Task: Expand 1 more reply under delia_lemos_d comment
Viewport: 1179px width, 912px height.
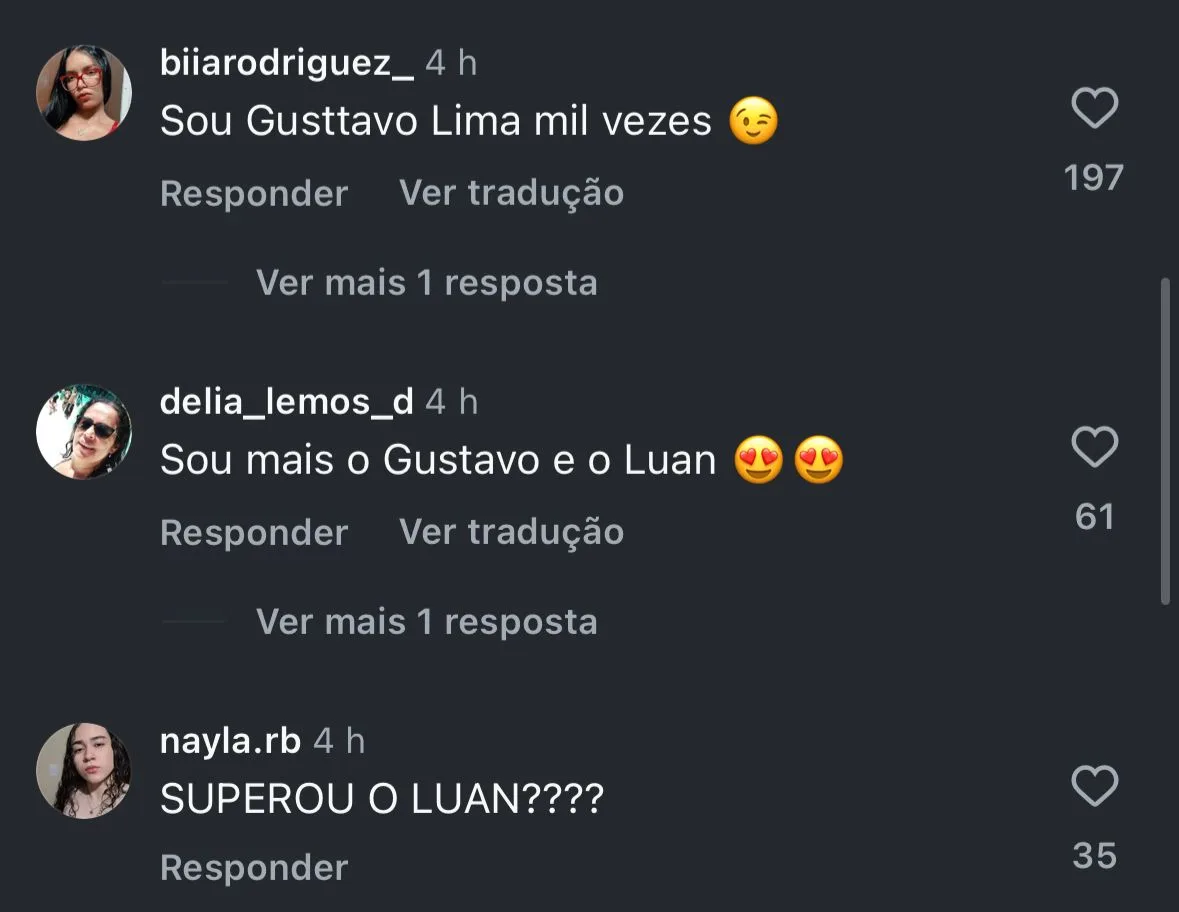Action: tap(426, 622)
